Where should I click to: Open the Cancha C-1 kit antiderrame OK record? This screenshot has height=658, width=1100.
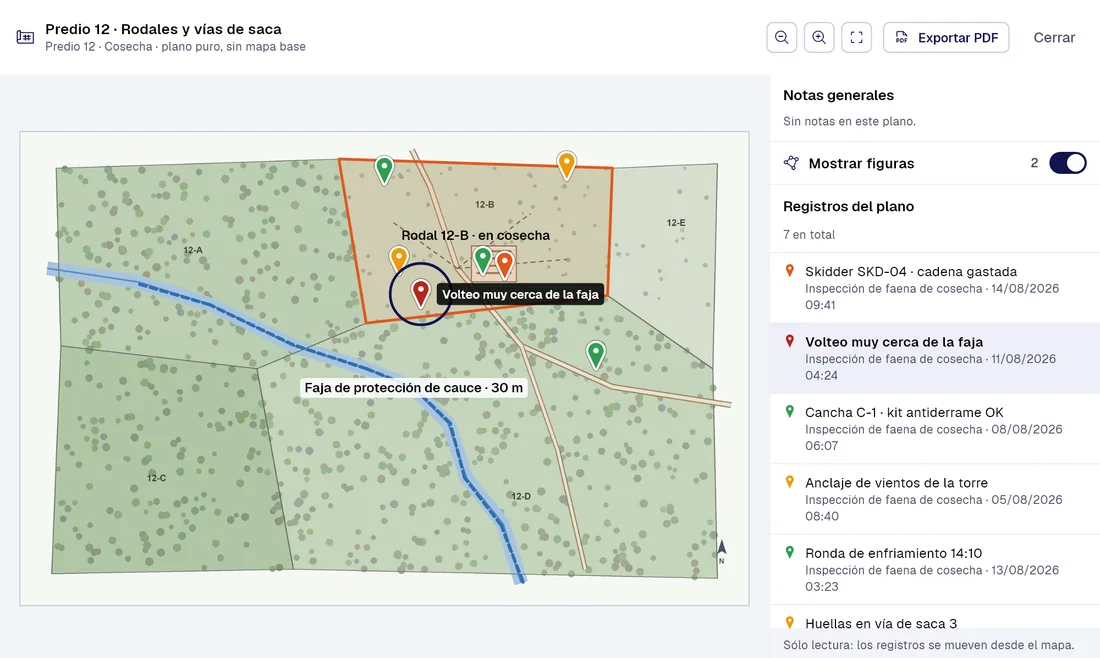coord(934,429)
